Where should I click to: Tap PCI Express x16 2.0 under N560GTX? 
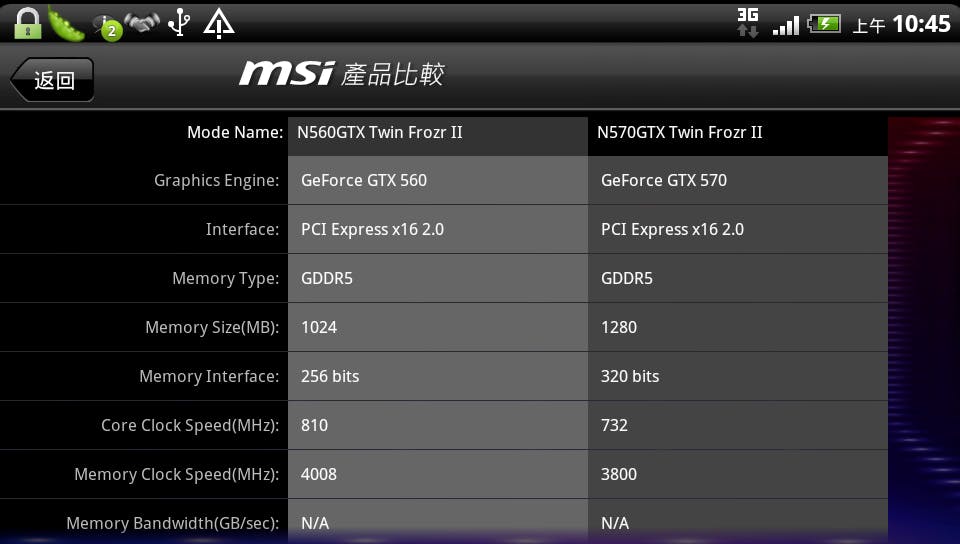coord(438,229)
